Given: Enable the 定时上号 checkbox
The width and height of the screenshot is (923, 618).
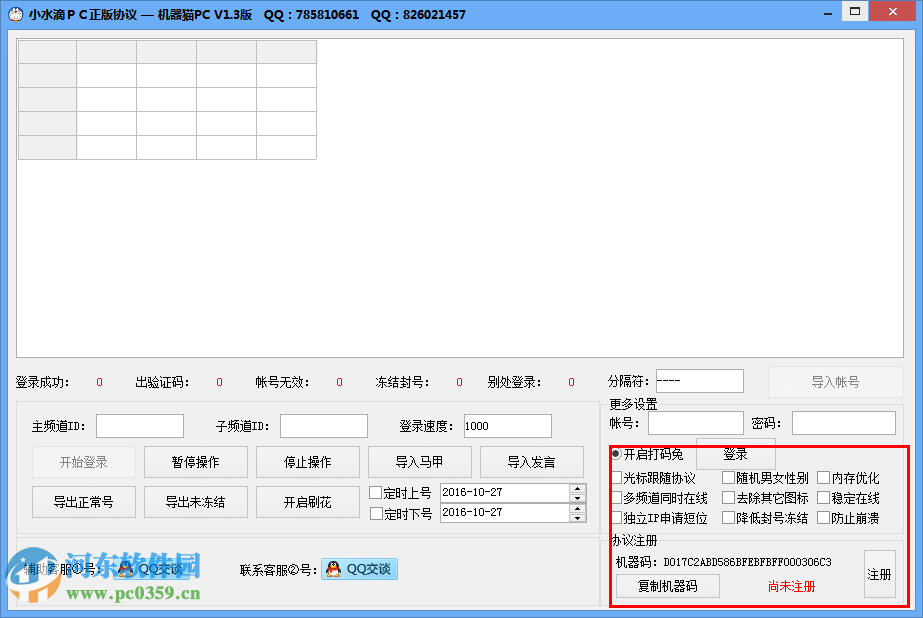Looking at the screenshot, I should click(375, 493).
